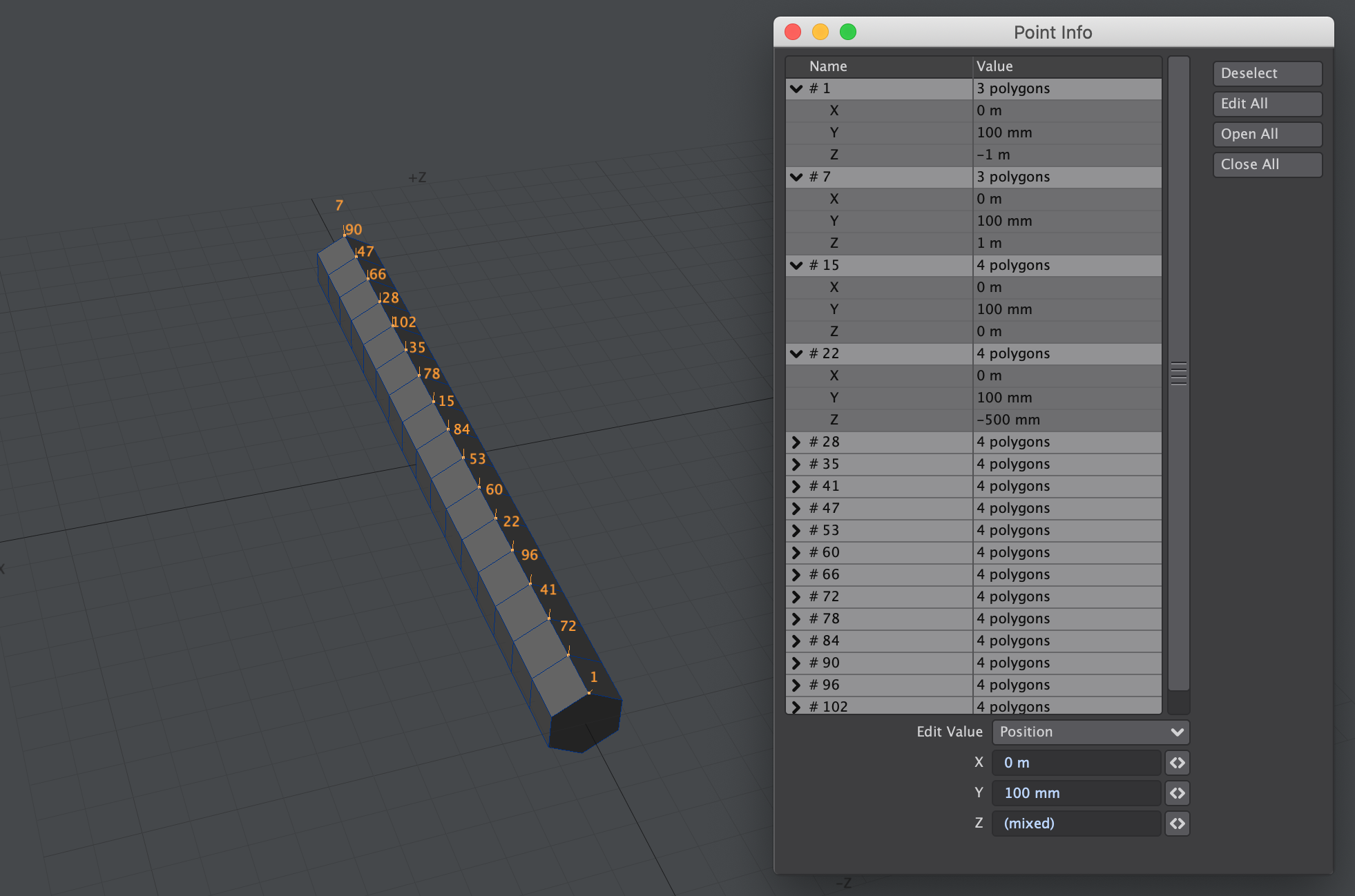Click the Edit All button
This screenshot has width=1355, height=896.
click(1267, 104)
